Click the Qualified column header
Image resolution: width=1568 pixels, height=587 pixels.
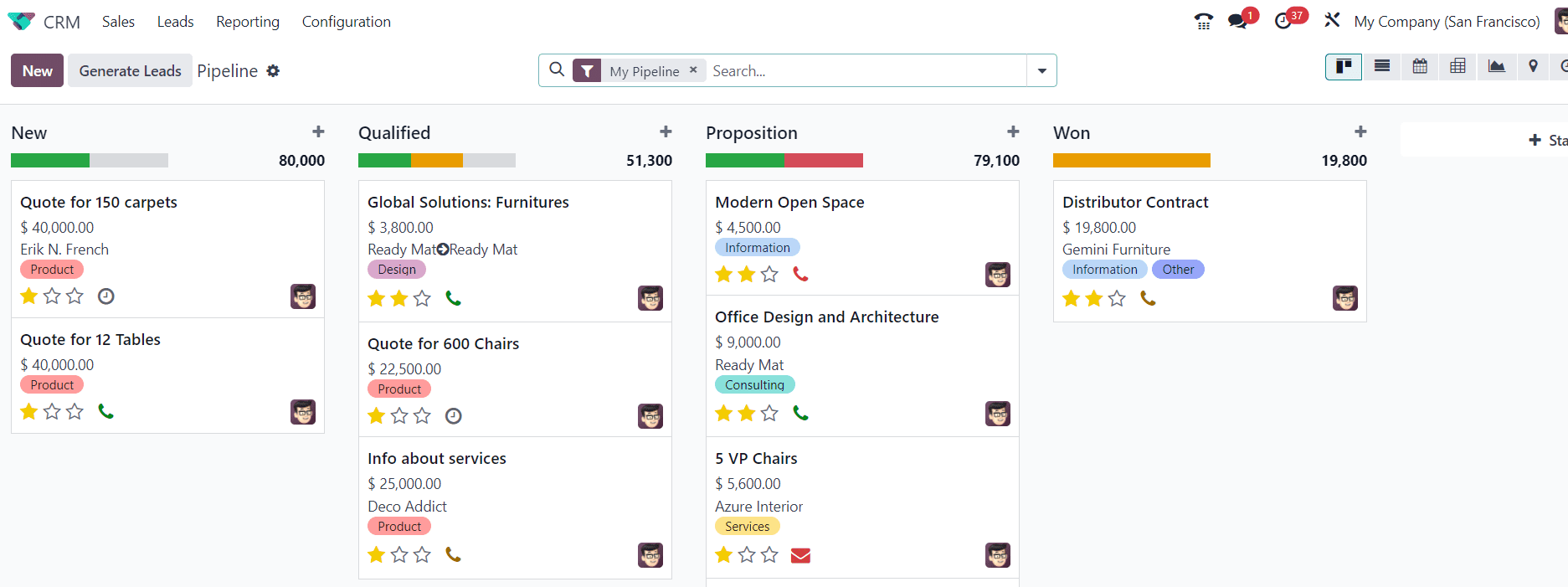[x=394, y=133]
